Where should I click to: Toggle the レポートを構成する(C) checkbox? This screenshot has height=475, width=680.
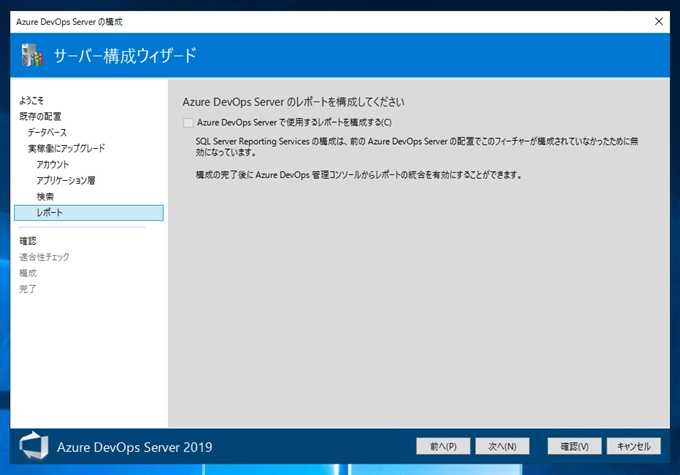click(x=188, y=123)
